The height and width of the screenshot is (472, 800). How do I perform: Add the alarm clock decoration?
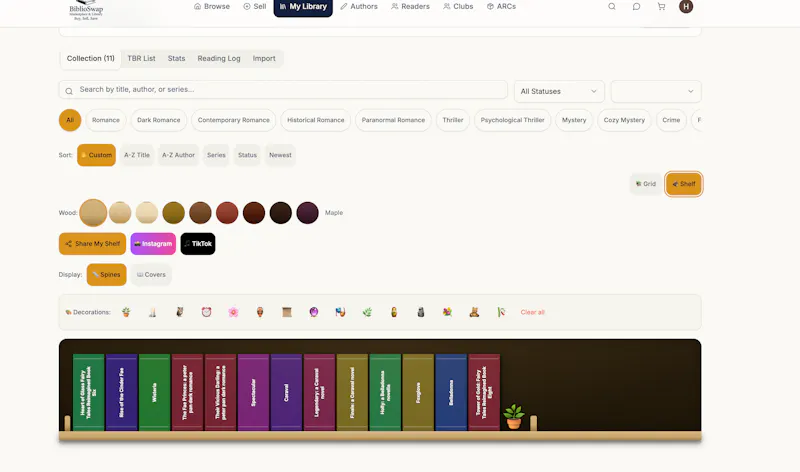coord(206,312)
